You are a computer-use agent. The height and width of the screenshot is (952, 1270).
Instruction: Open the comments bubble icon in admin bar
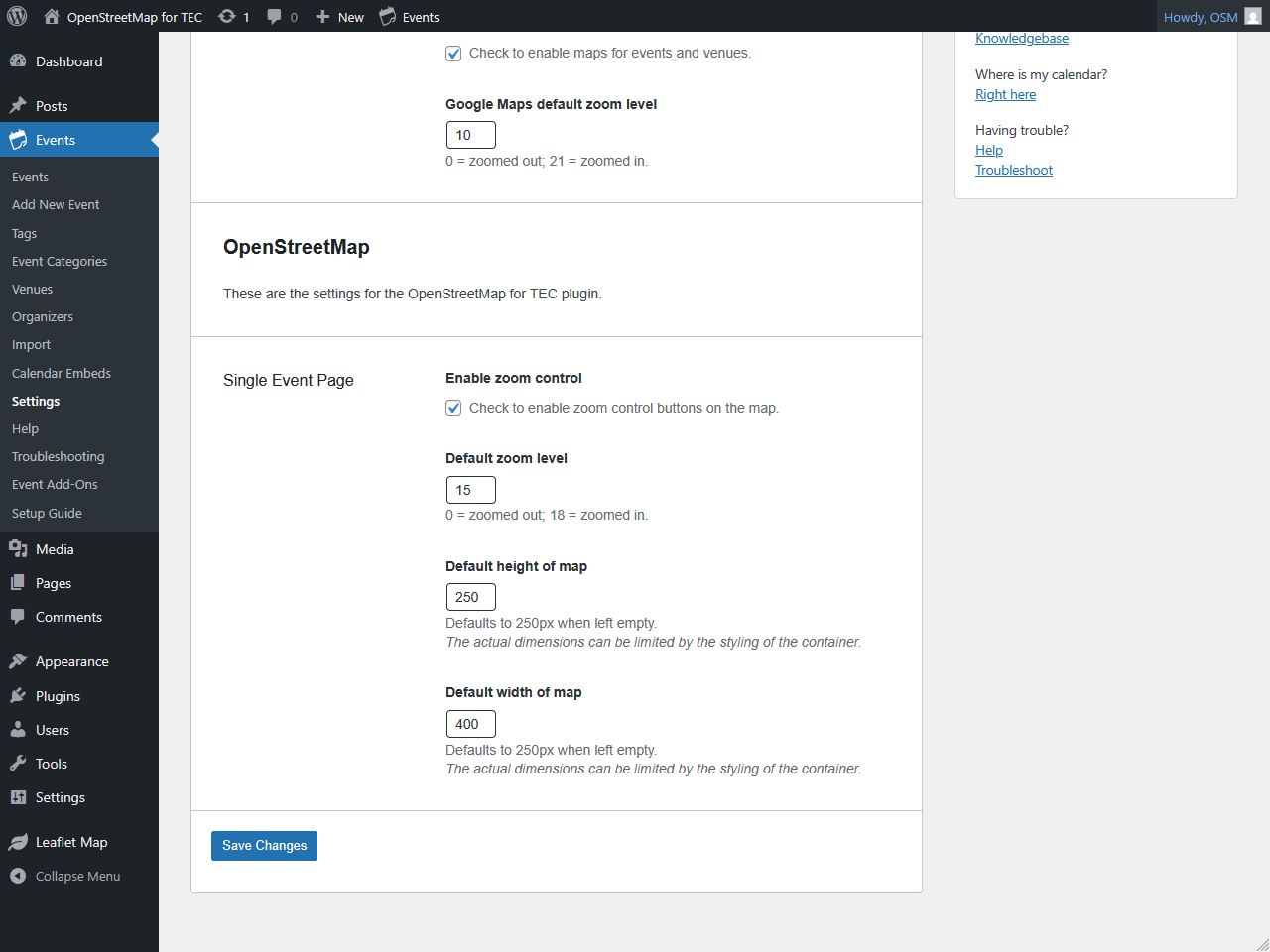[275, 17]
